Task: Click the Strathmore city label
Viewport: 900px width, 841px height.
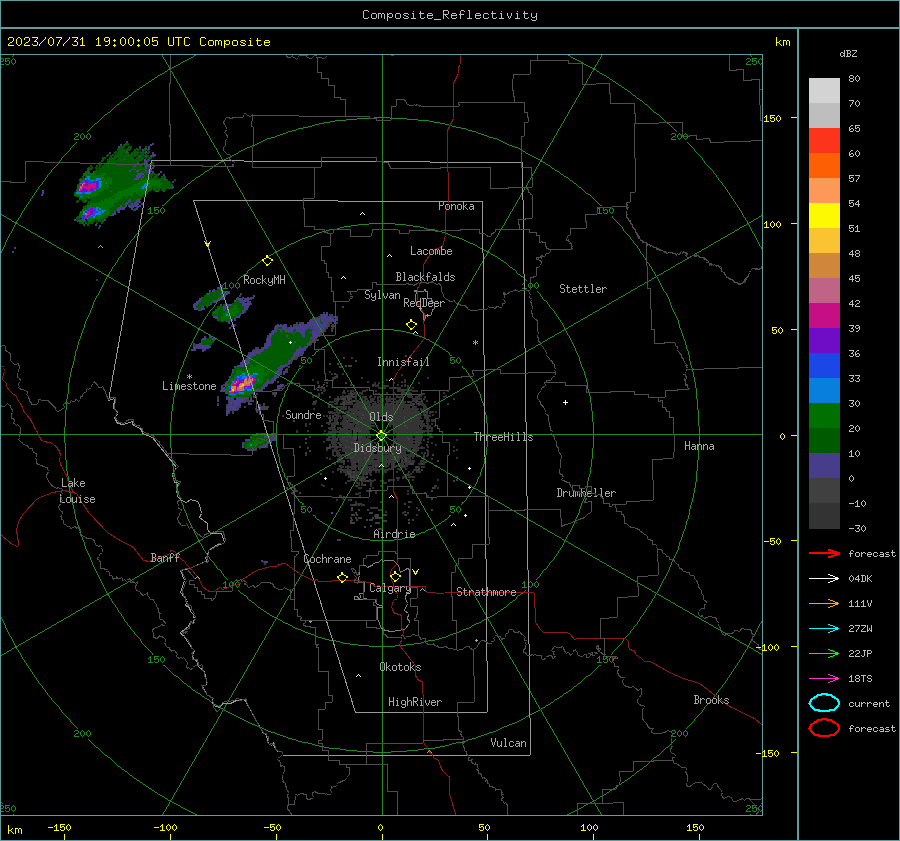Action: coord(487,592)
